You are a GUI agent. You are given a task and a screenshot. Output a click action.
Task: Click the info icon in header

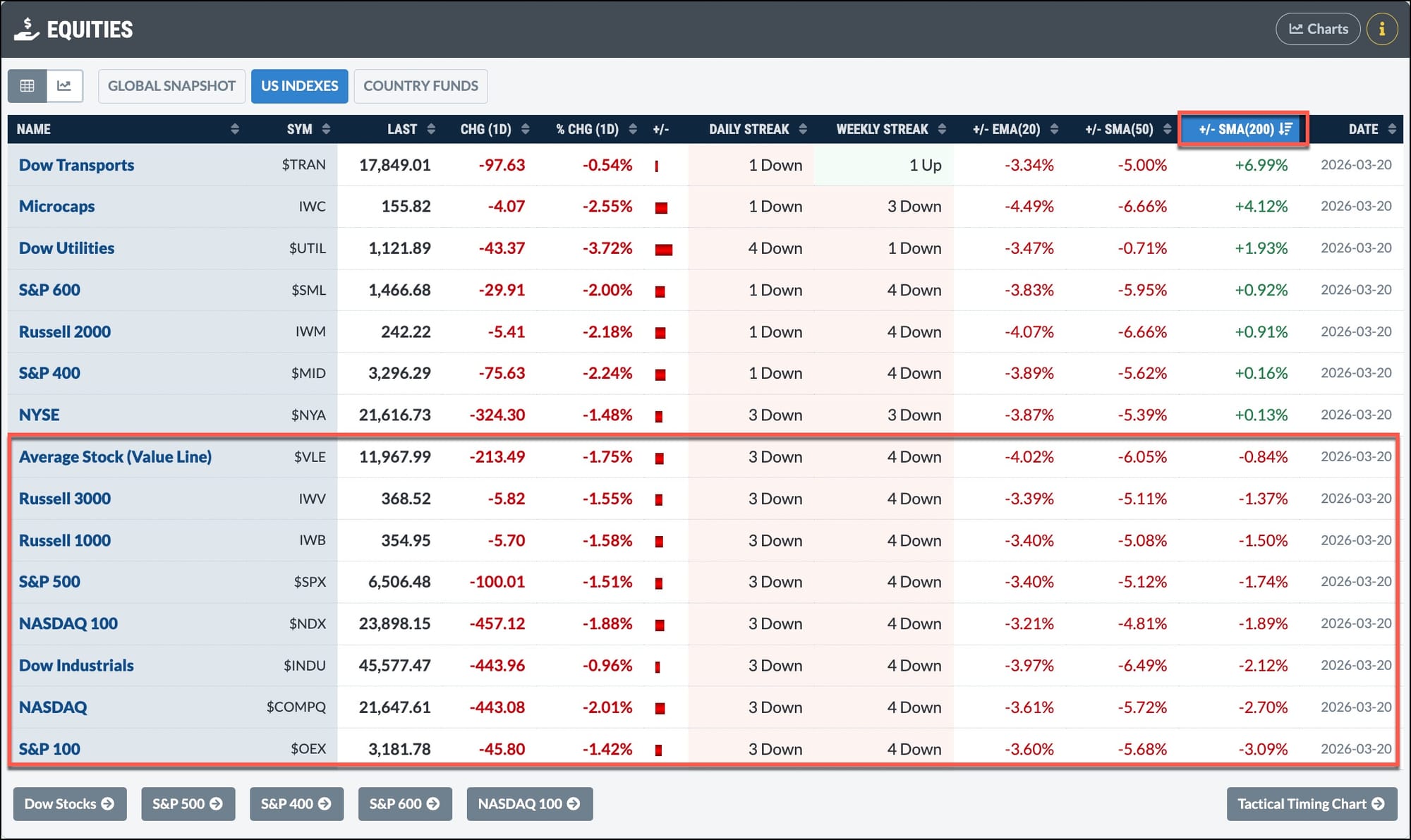(1381, 29)
